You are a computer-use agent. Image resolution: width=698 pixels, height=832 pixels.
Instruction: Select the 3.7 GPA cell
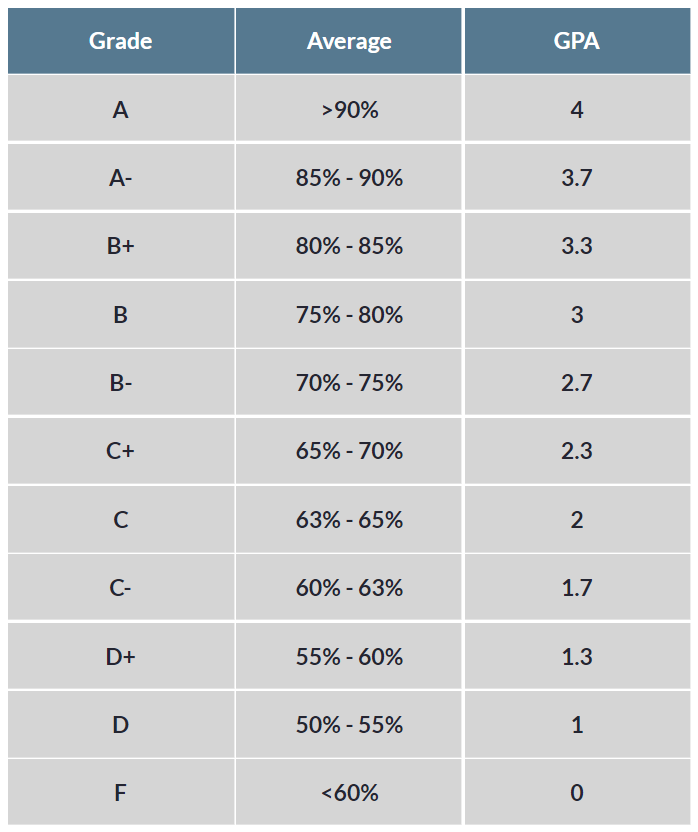pos(576,178)
